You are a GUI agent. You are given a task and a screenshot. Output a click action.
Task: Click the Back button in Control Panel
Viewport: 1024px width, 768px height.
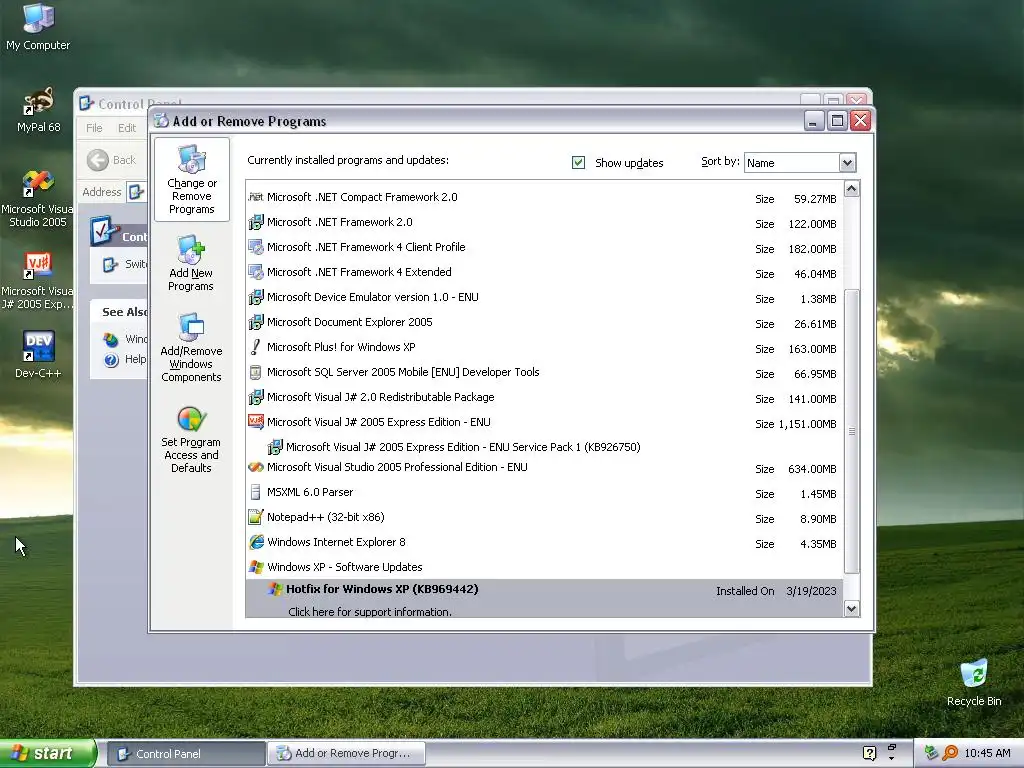click(111, 160)
